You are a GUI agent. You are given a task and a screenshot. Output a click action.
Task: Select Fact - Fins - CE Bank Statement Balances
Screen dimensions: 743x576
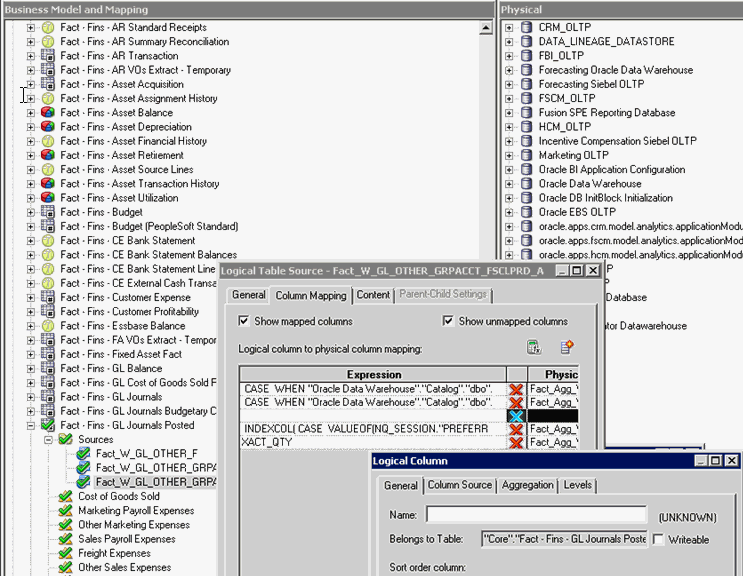148,255
